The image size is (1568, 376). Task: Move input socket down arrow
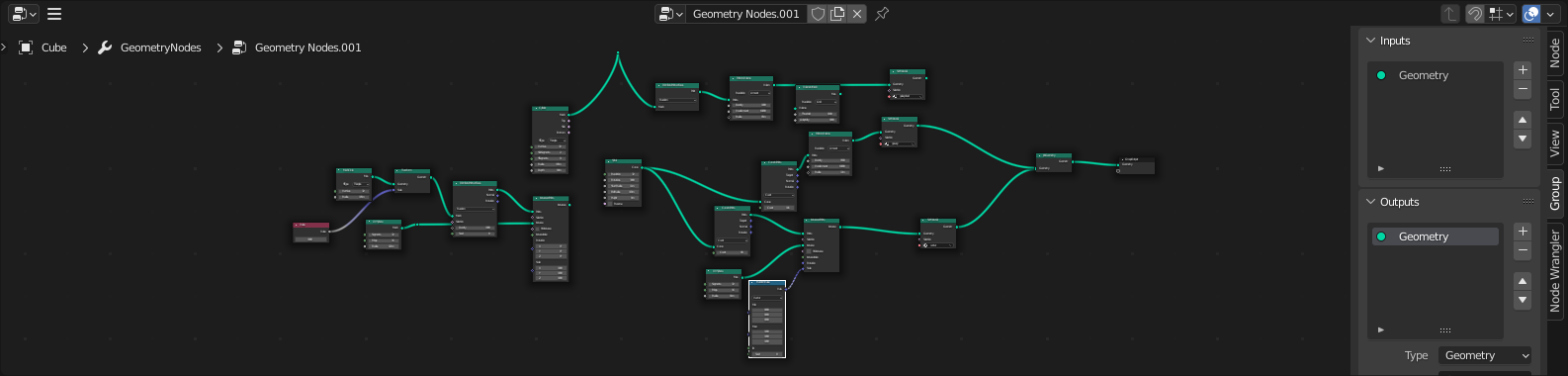(1523, 140)
